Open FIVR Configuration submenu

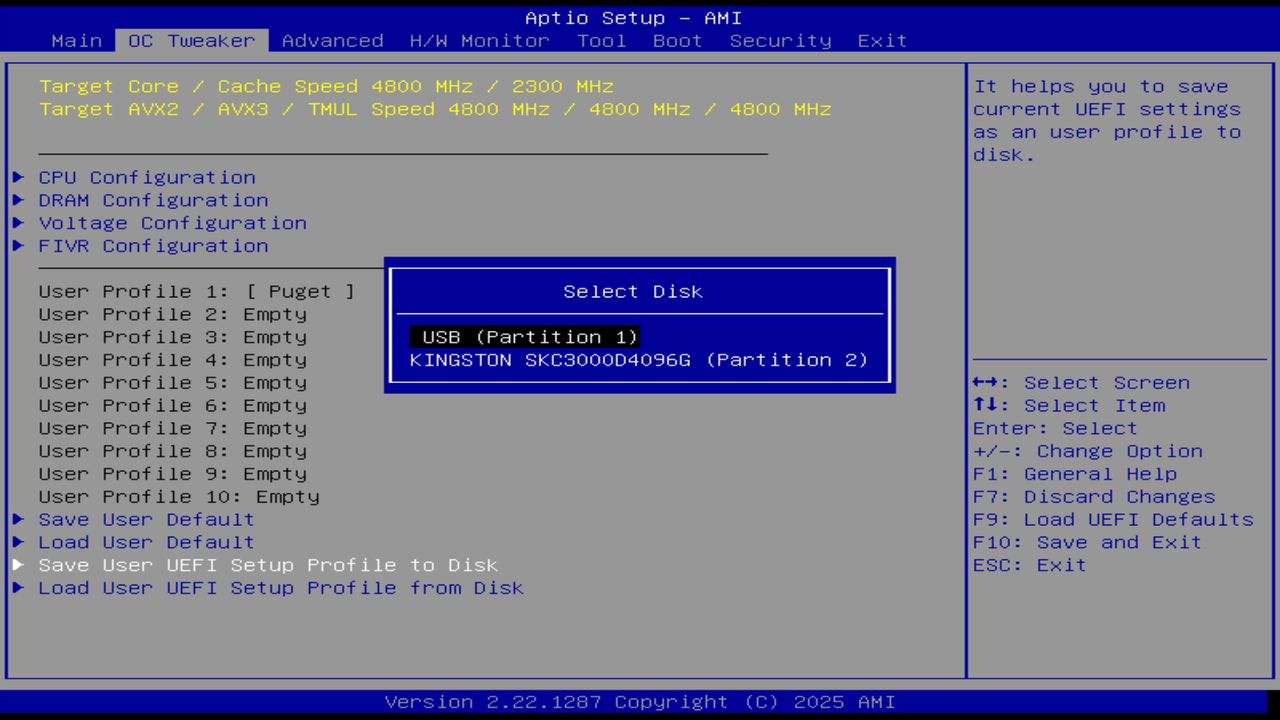tap(153, 246)
